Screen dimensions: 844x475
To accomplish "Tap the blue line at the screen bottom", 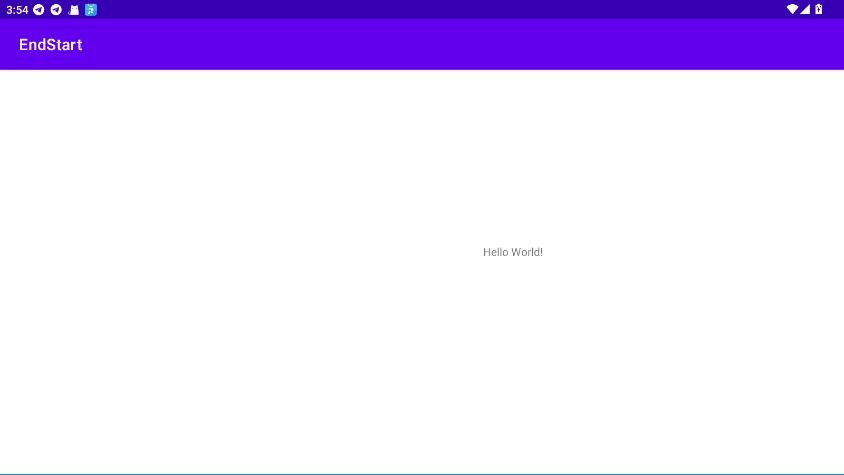I will (x=422, y=473).
